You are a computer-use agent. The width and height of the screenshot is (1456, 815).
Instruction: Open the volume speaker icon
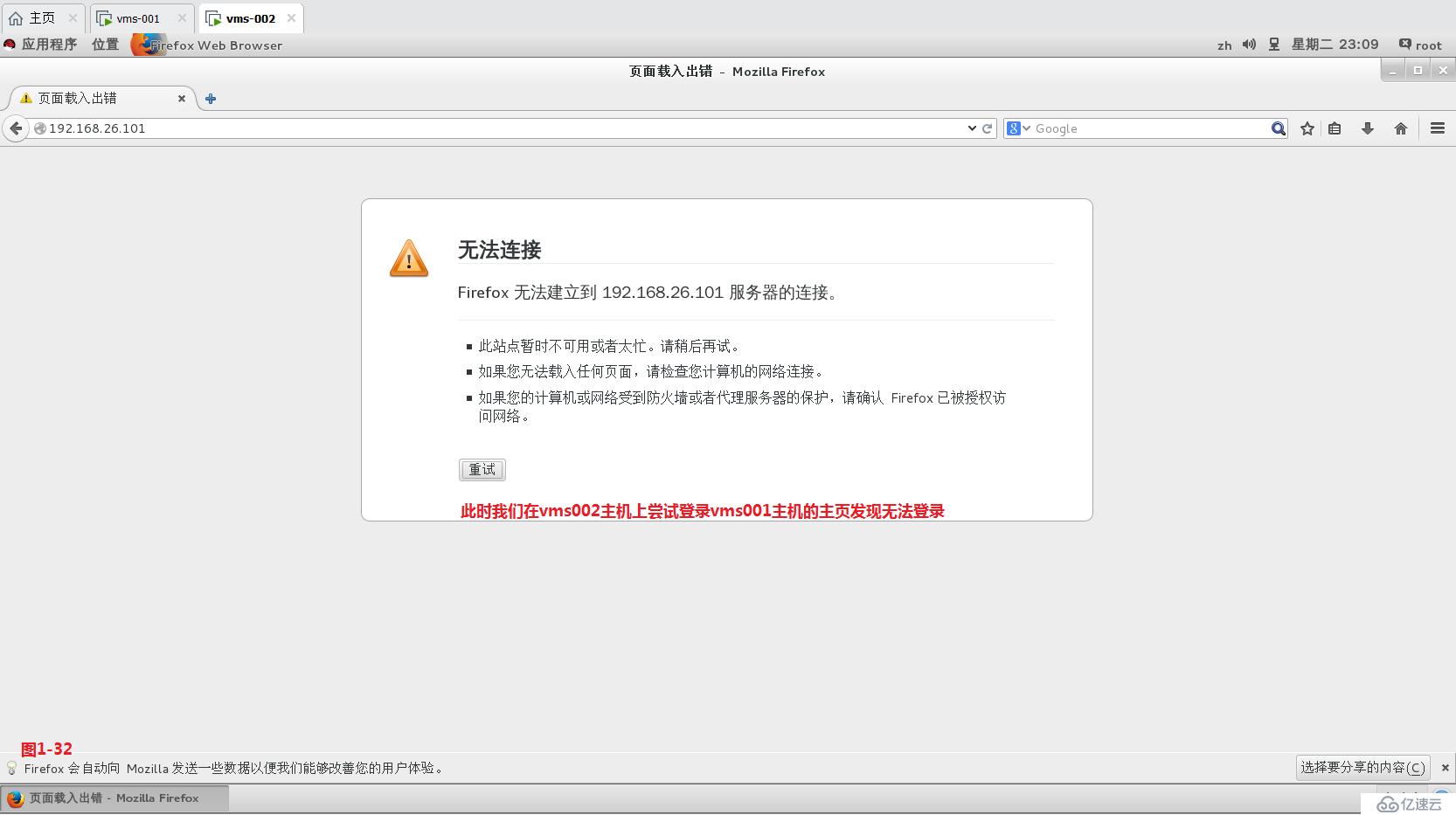tap(1250, 45)
